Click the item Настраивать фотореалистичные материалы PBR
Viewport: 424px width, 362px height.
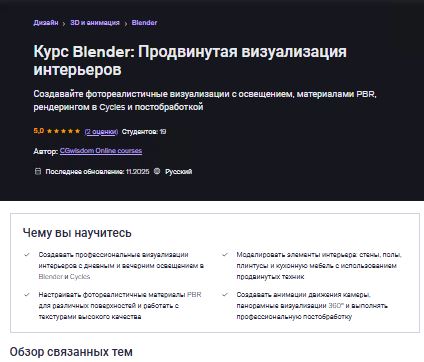pyautogui.click(x=120, y=306)
